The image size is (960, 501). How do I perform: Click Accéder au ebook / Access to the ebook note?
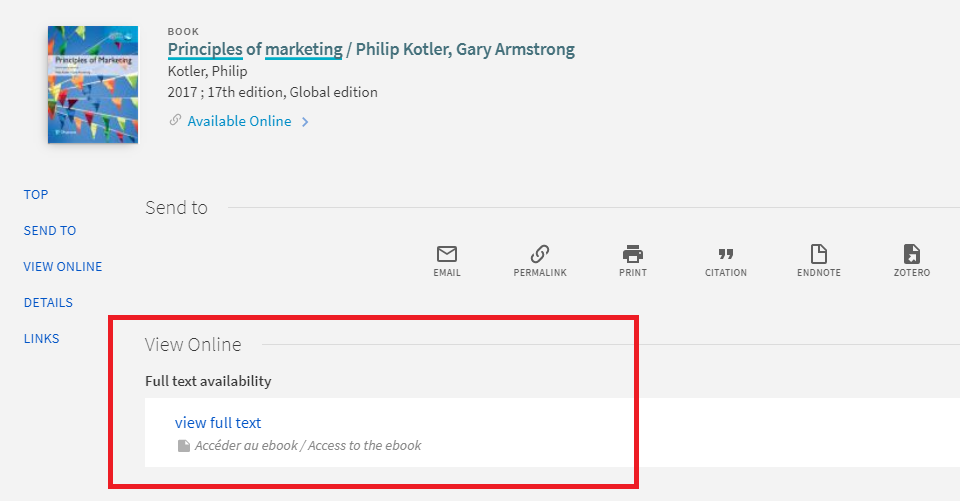coord(308,446)
